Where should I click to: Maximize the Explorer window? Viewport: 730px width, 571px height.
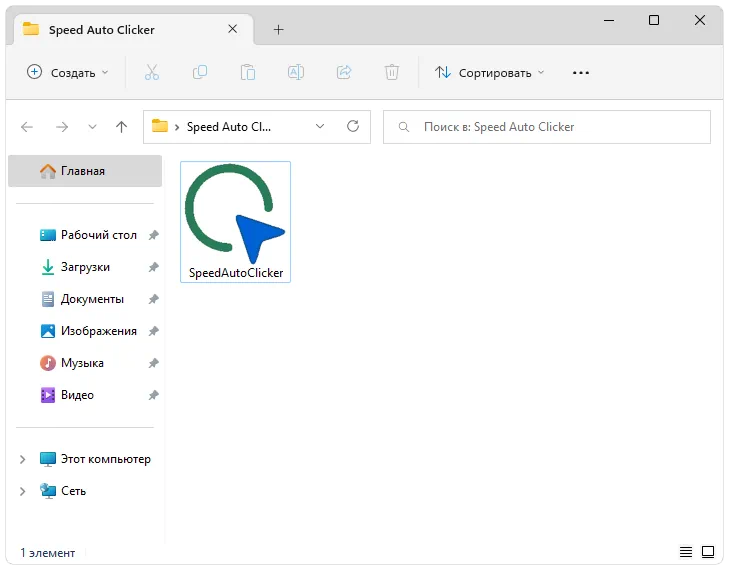point(654,20)
